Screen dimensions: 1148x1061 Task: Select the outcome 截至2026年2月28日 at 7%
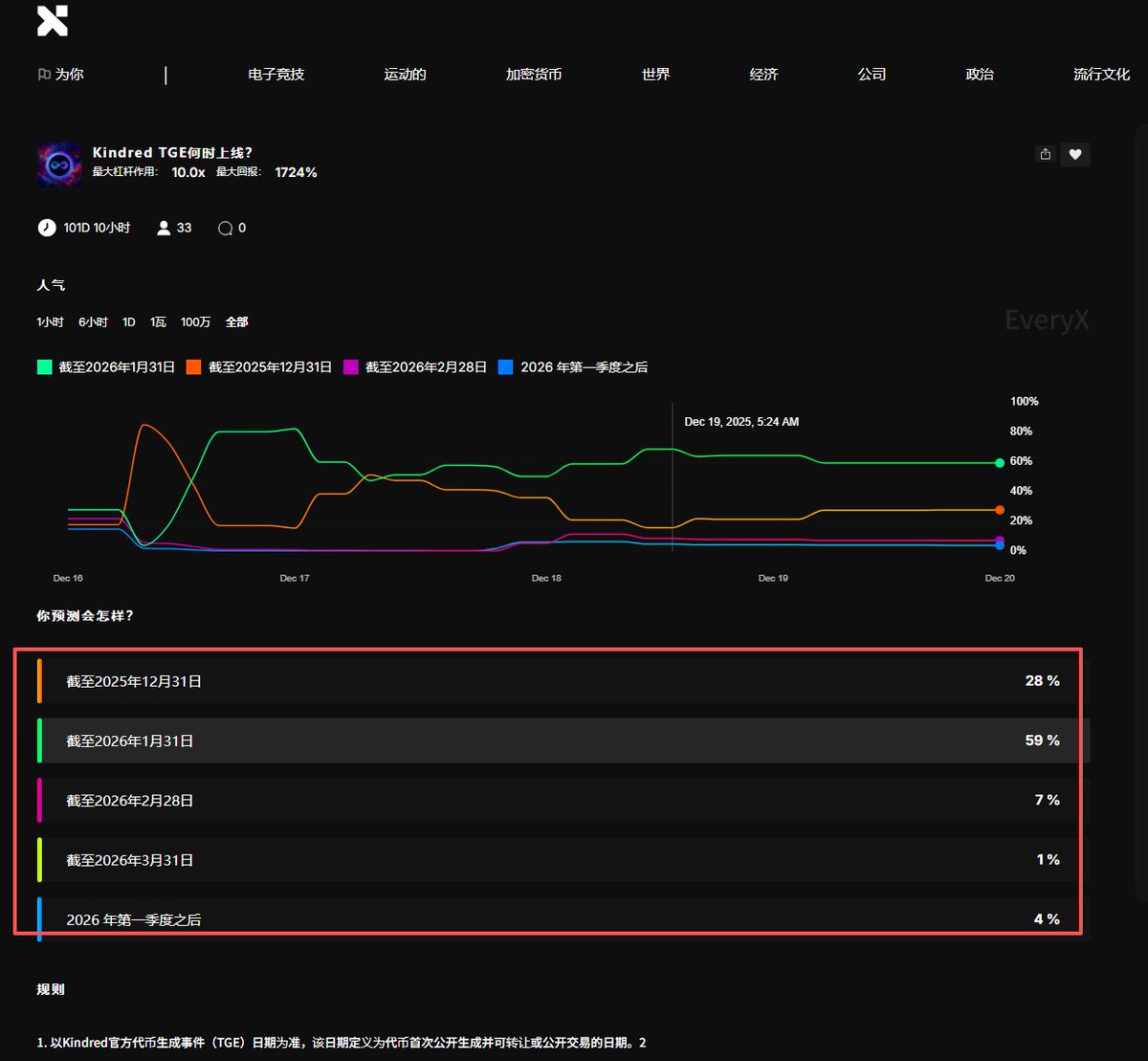pyautogui.click(x=563, y=800)
